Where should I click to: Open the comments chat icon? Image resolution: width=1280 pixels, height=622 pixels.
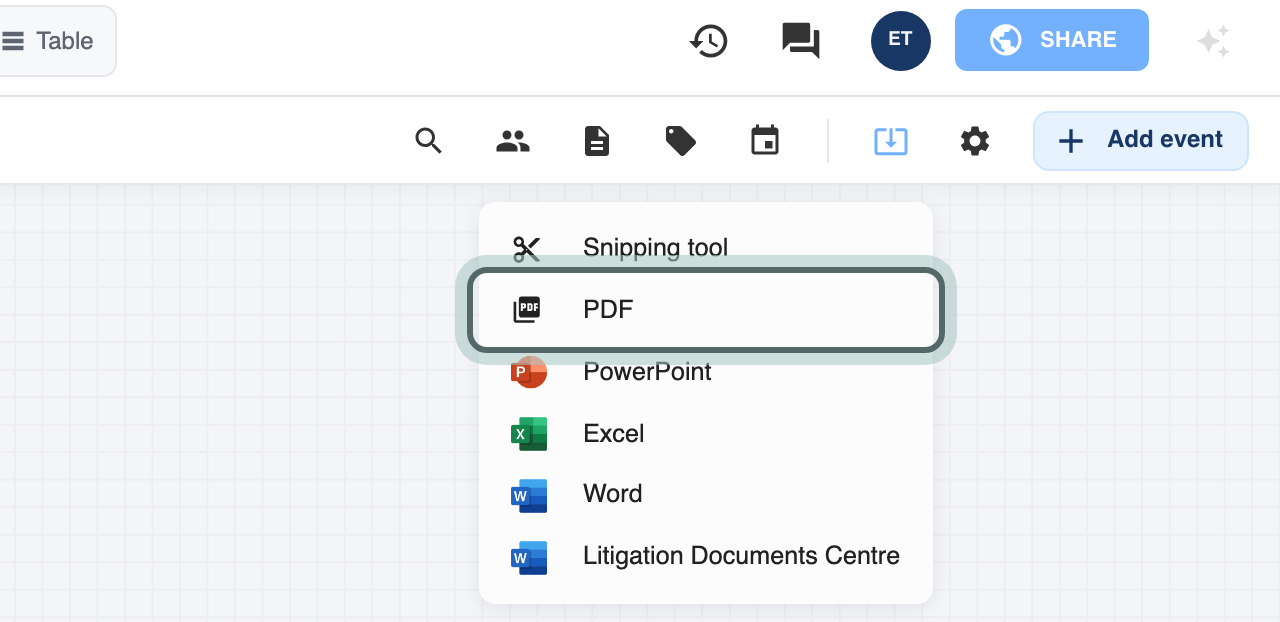[801, 41]
